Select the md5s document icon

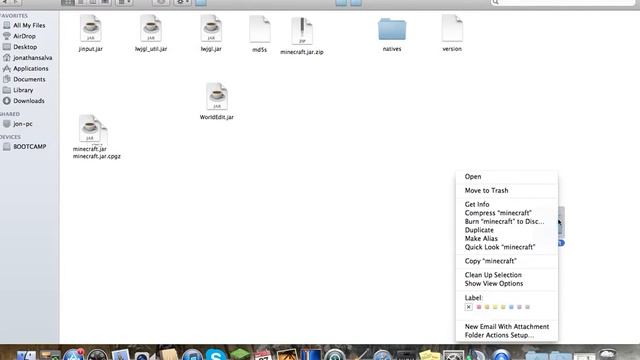(260, 29)
